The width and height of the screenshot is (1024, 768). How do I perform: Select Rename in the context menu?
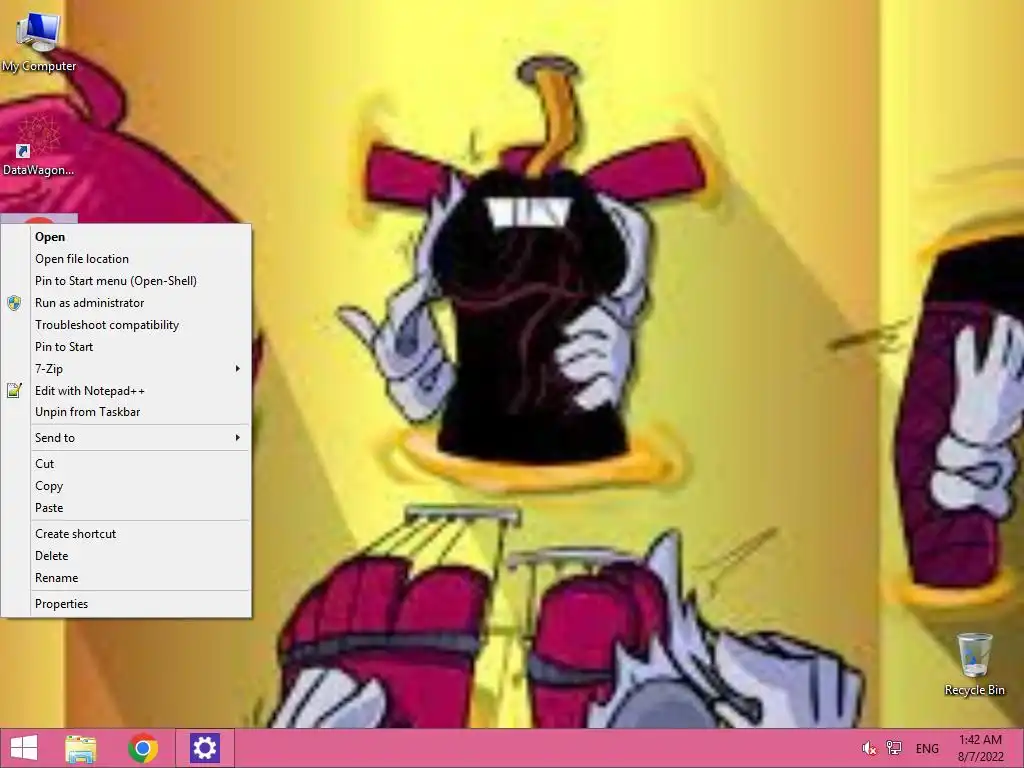126,578
